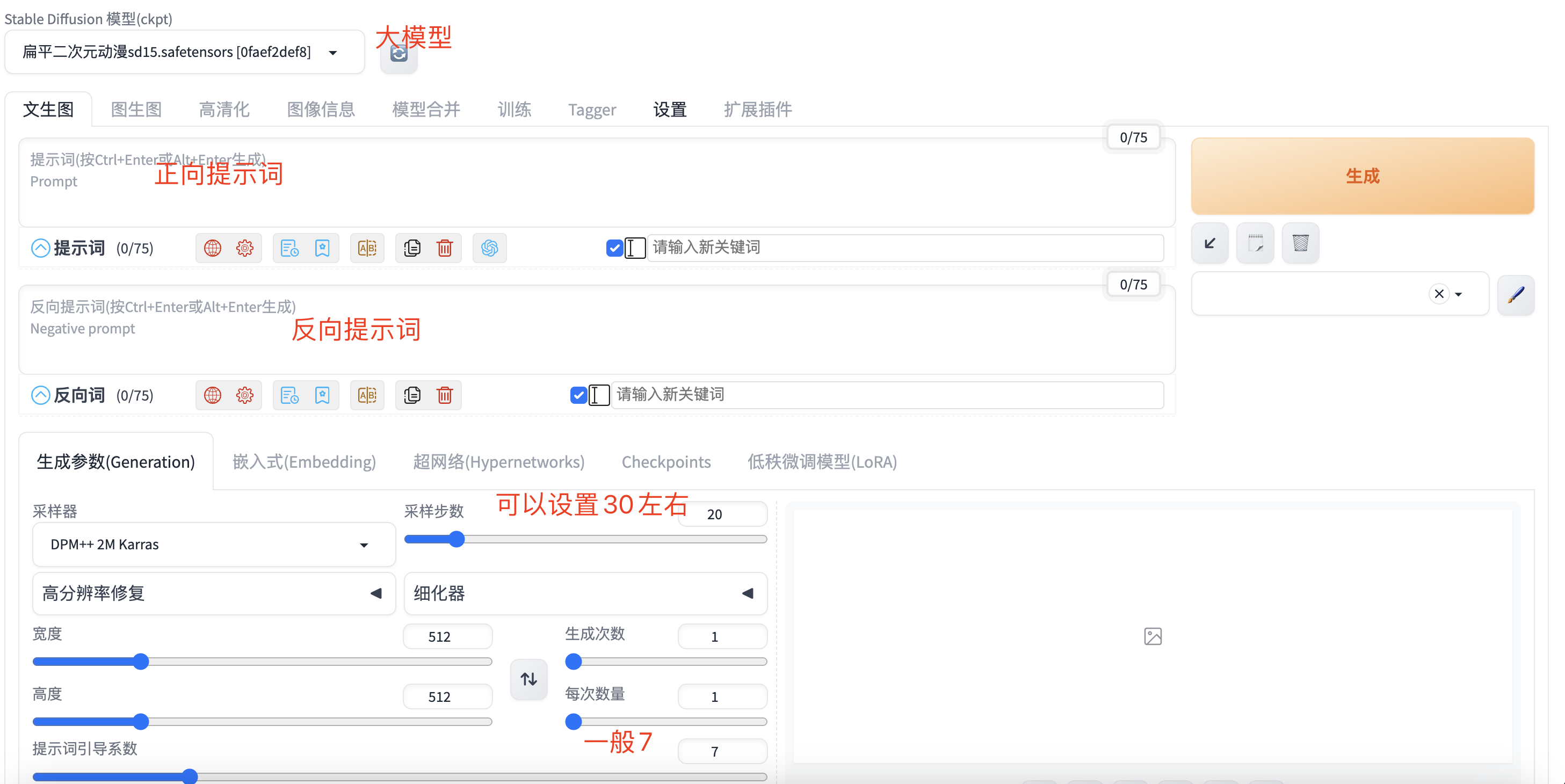The width and height of the screenshot is (1565, 784).
Task: Click the positive Prompt text area
Action: click(x=597, y=183)
